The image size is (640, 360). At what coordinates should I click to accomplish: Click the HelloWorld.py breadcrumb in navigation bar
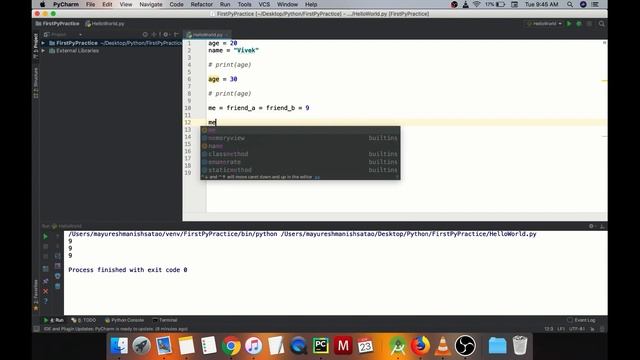tap(105, 24)
